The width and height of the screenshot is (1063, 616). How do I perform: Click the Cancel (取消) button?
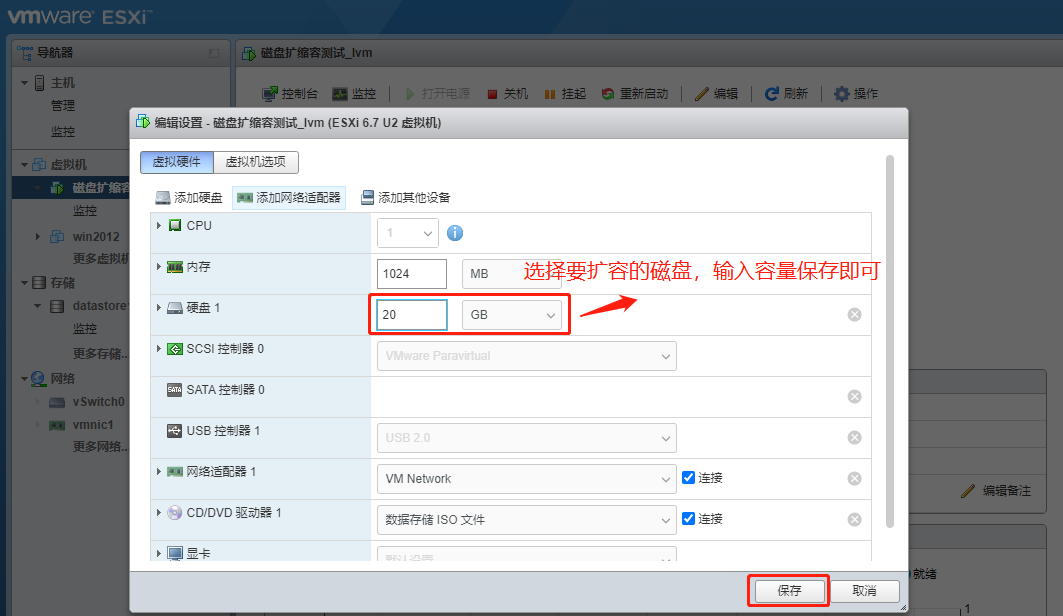(x=864, y=591)
